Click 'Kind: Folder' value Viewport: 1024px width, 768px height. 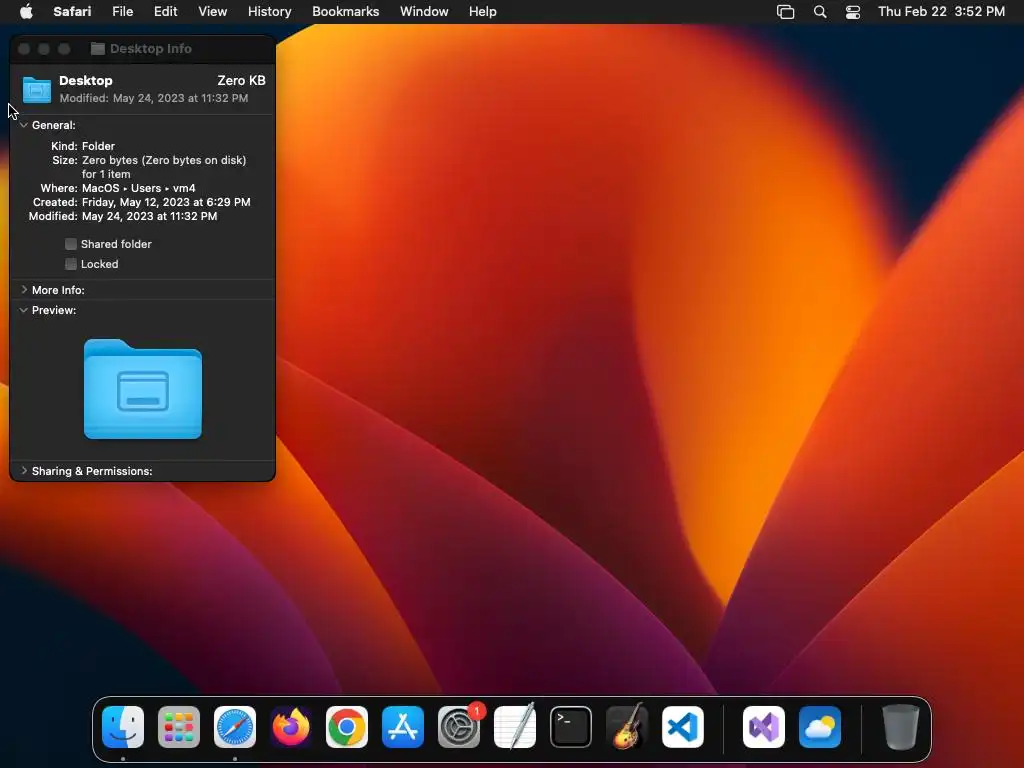point(98,146)
